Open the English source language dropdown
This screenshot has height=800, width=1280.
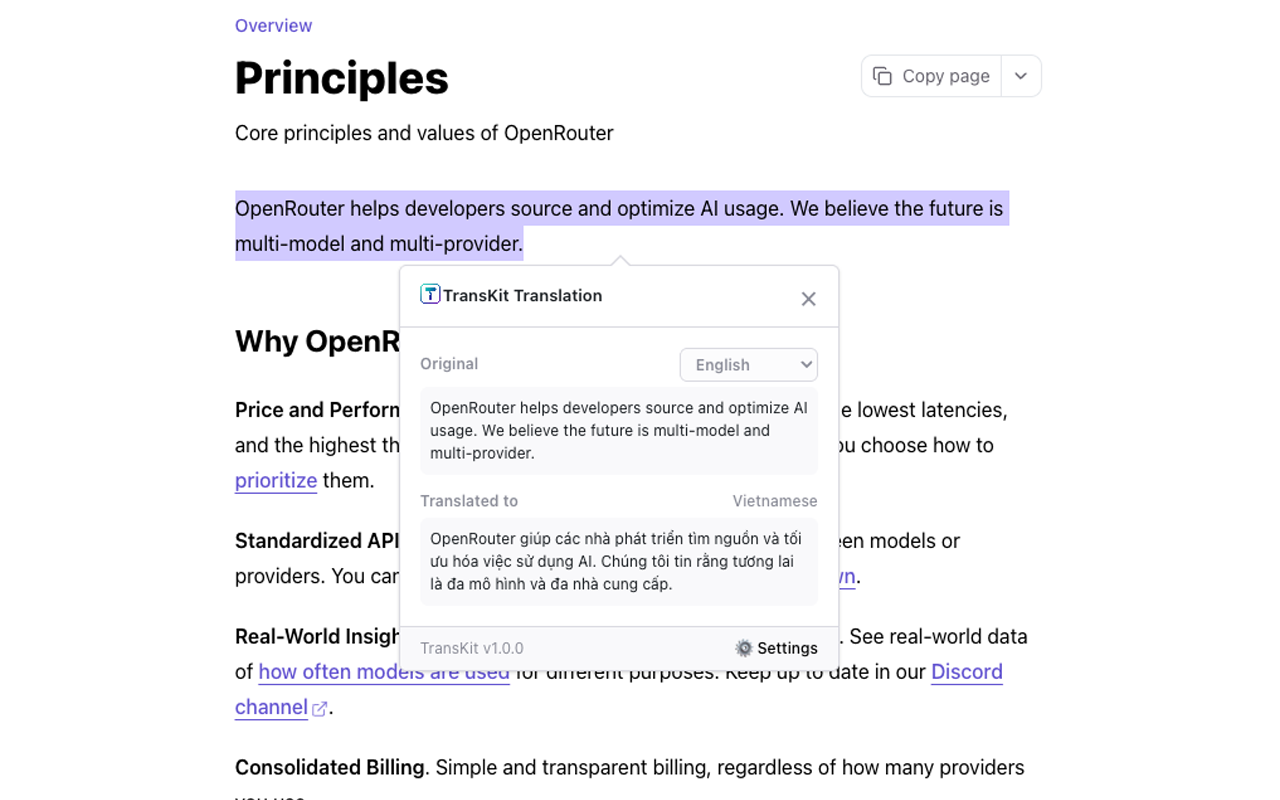(748, 365)
